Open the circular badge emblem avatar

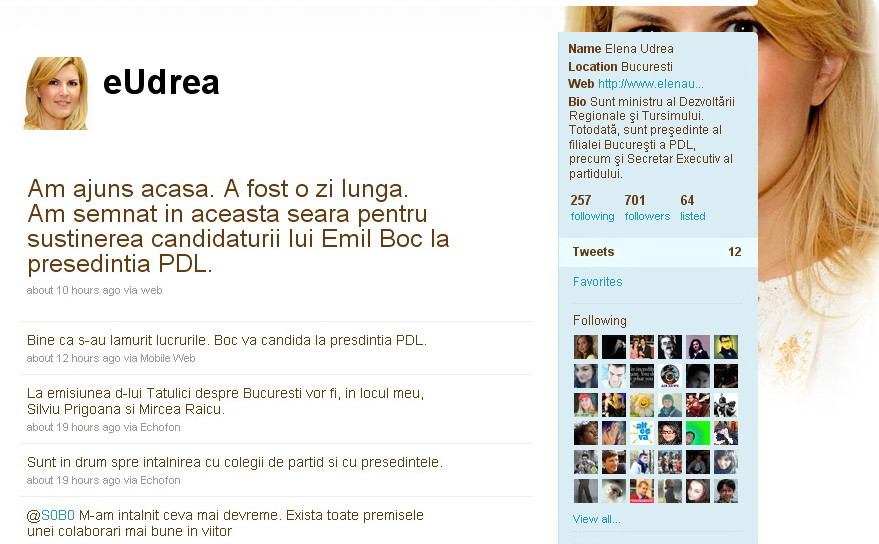[670, 376]
